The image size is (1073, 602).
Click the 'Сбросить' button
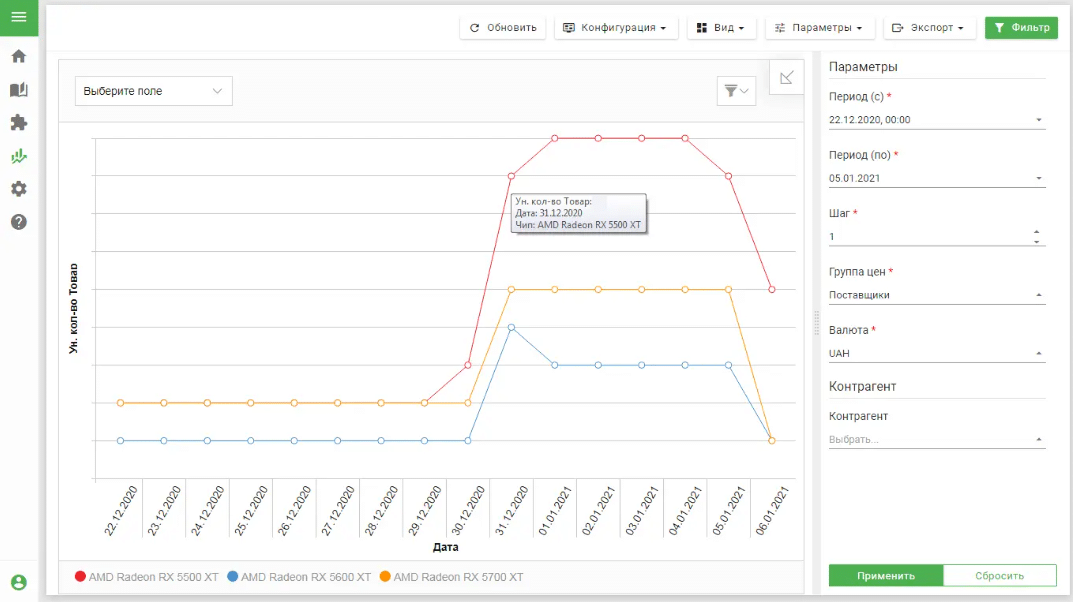point(1000,575)
